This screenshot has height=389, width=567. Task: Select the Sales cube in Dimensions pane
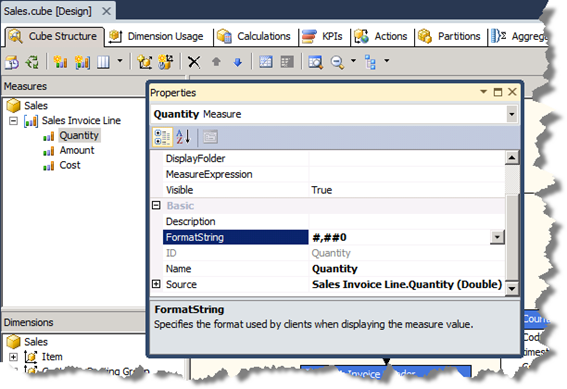[x=36, y=342]
